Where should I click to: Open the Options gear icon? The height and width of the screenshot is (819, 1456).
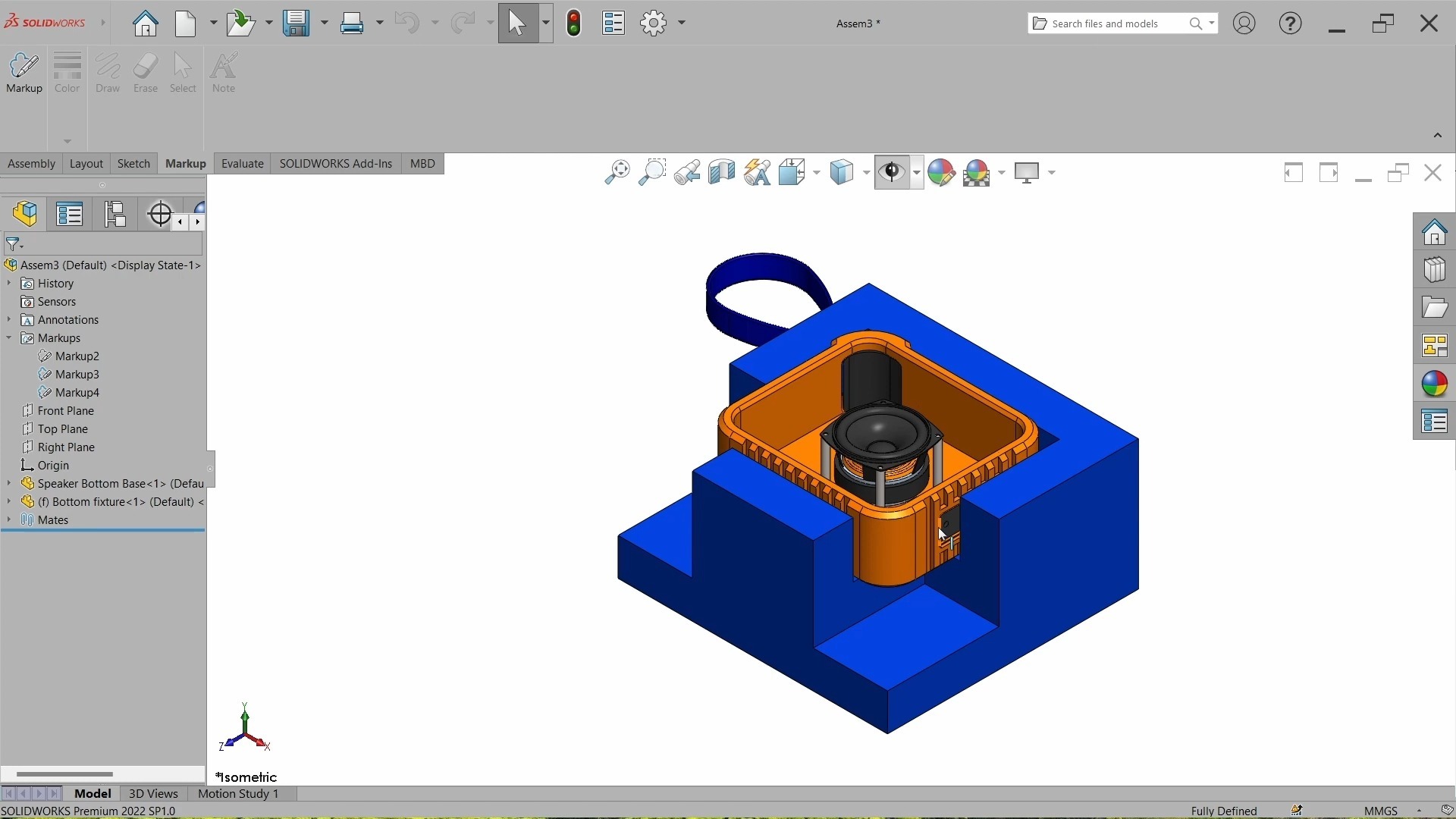click(654, 24)
